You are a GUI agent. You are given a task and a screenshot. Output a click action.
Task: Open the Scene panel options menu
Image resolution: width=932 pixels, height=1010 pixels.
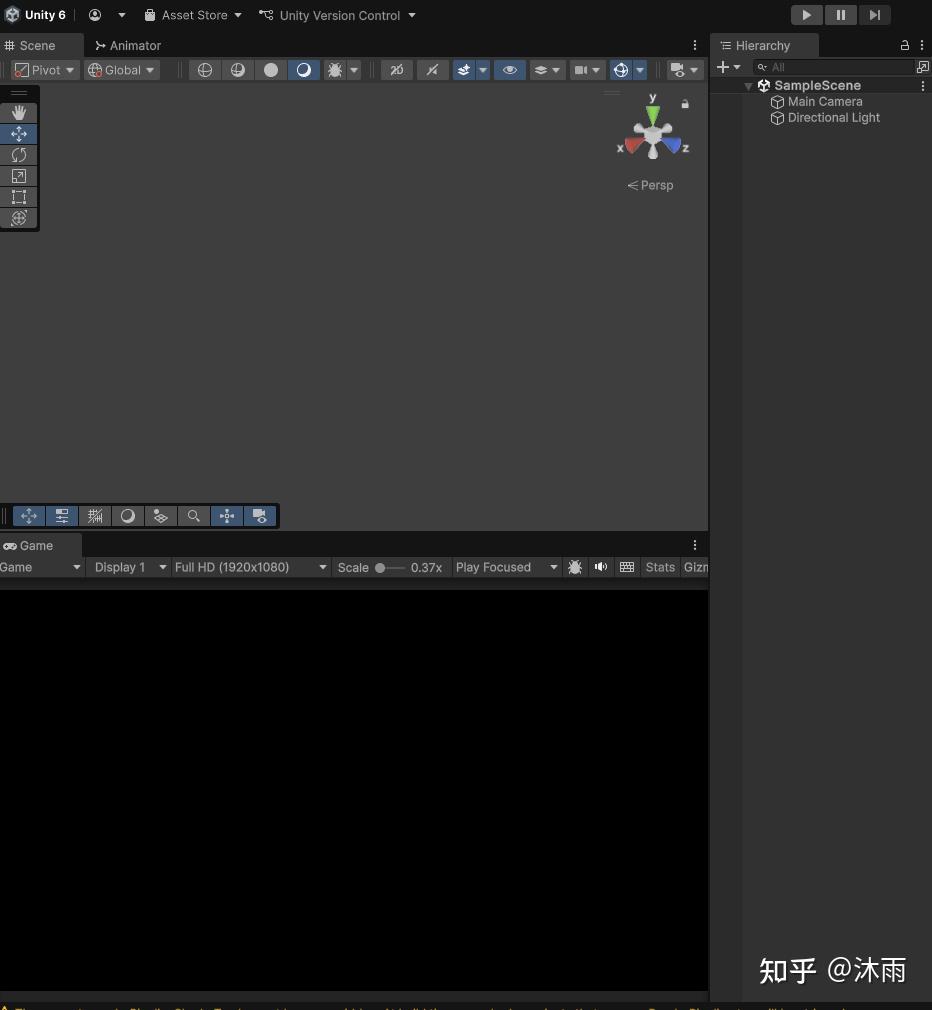click(x=694, y=45)
